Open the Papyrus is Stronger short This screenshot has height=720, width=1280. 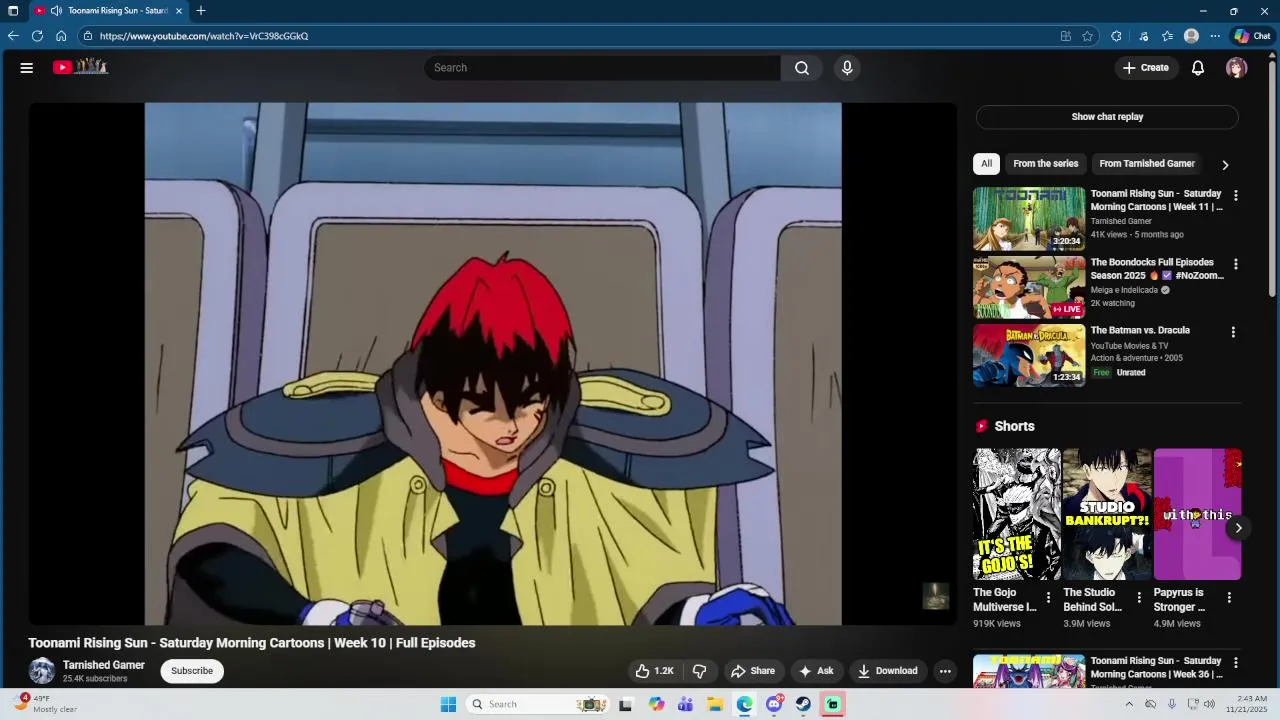click(1197, 514)
